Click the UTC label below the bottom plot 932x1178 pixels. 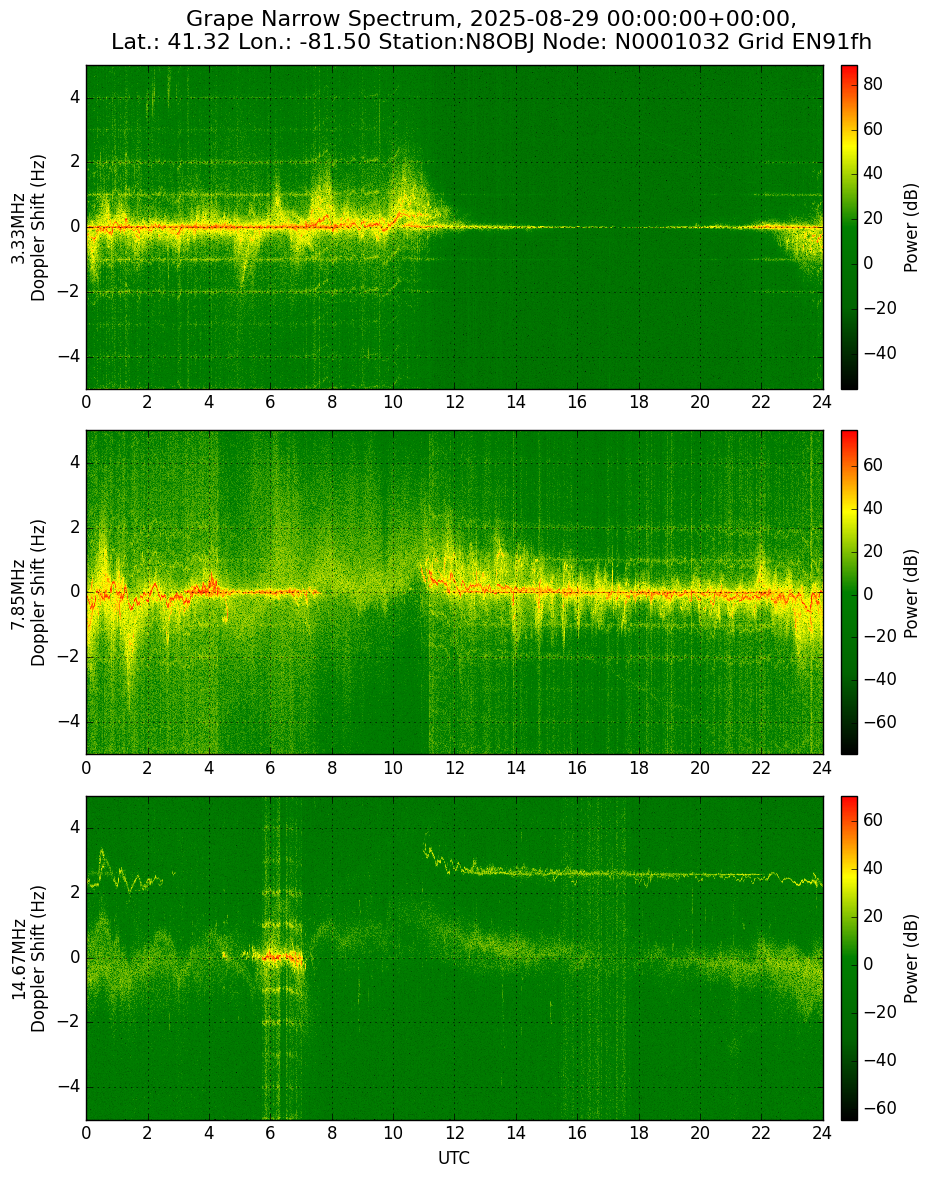[x=454, y=1158]
